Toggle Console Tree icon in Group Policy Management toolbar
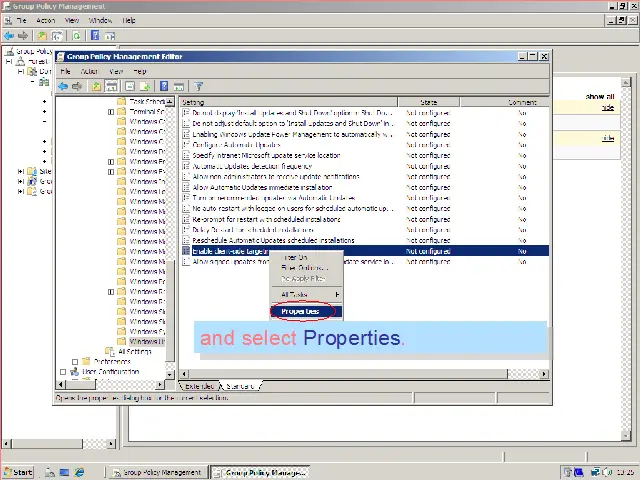Screen dimensions: 640x480 click(57, 36)
